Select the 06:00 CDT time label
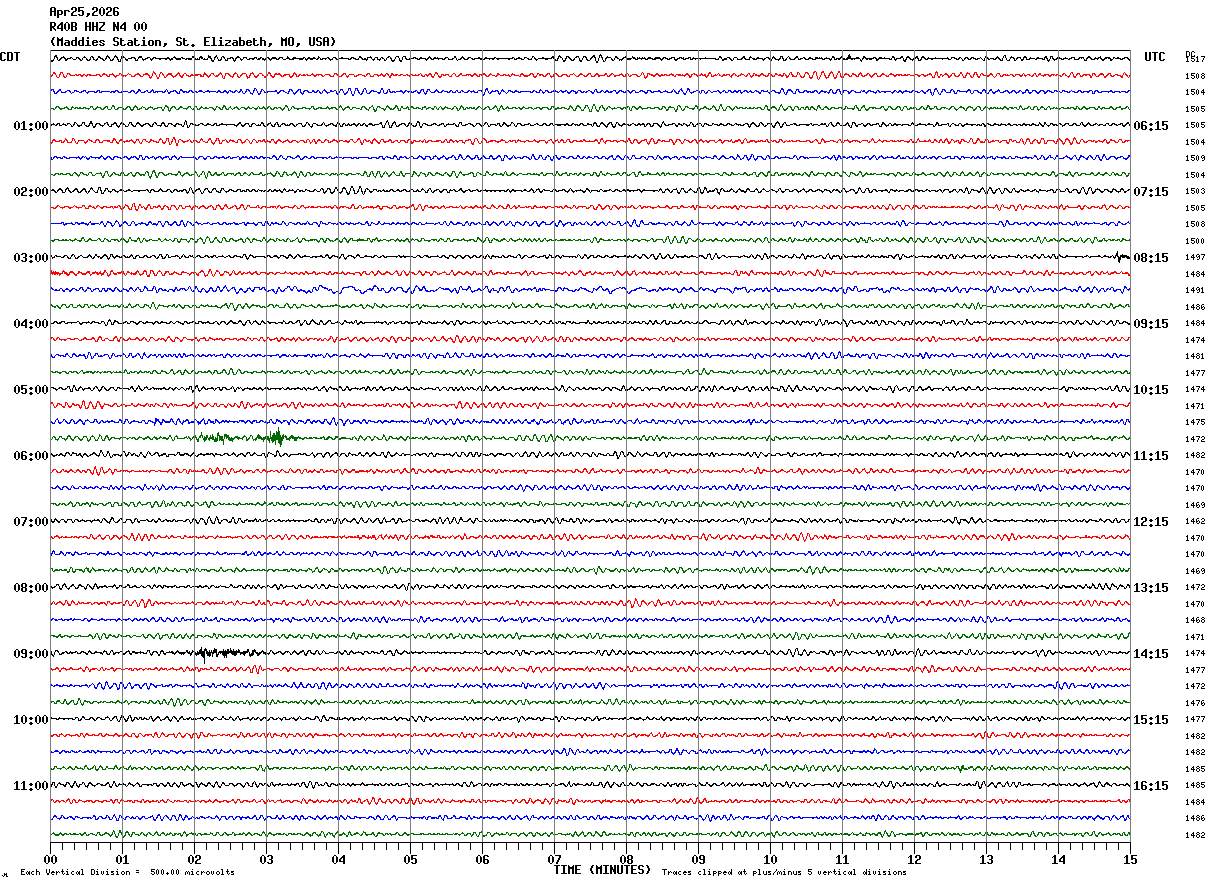The image size is (1210, 886). [31, 456]
